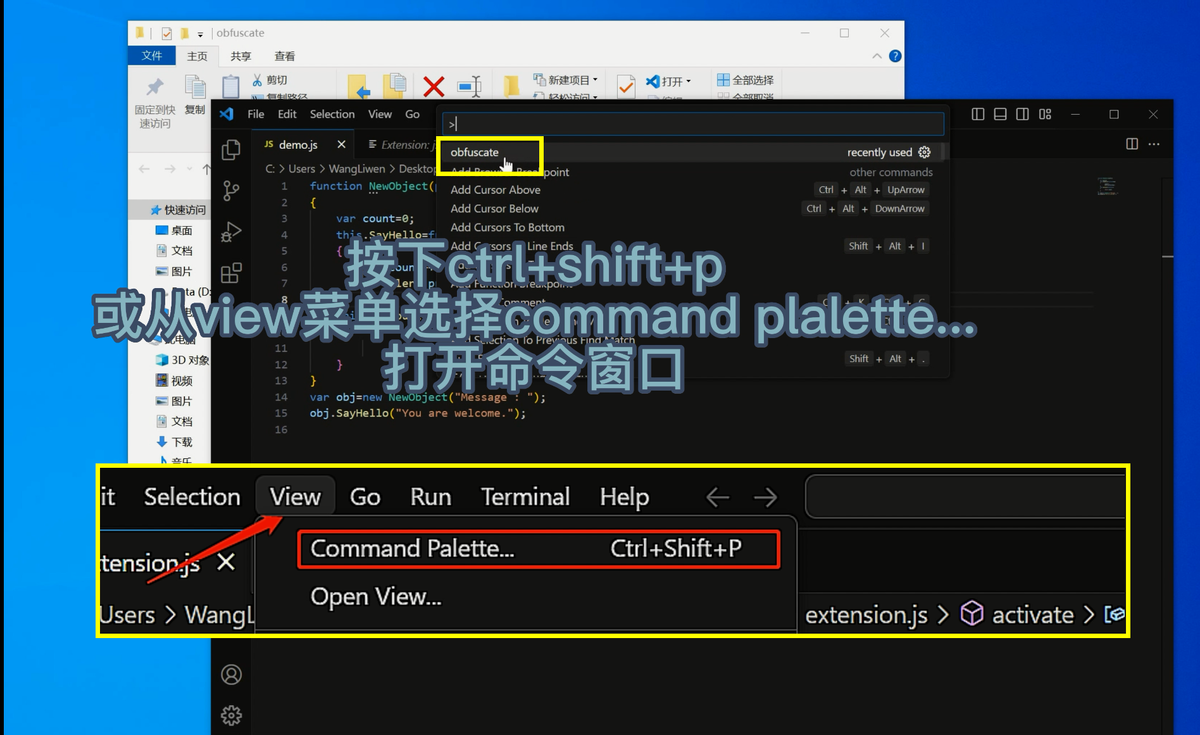Expand the Quick Access toolbar dropdown arrow
The height and width of the screenshot is (735, 1200).
pyautogui.click(x=199, y=33)
